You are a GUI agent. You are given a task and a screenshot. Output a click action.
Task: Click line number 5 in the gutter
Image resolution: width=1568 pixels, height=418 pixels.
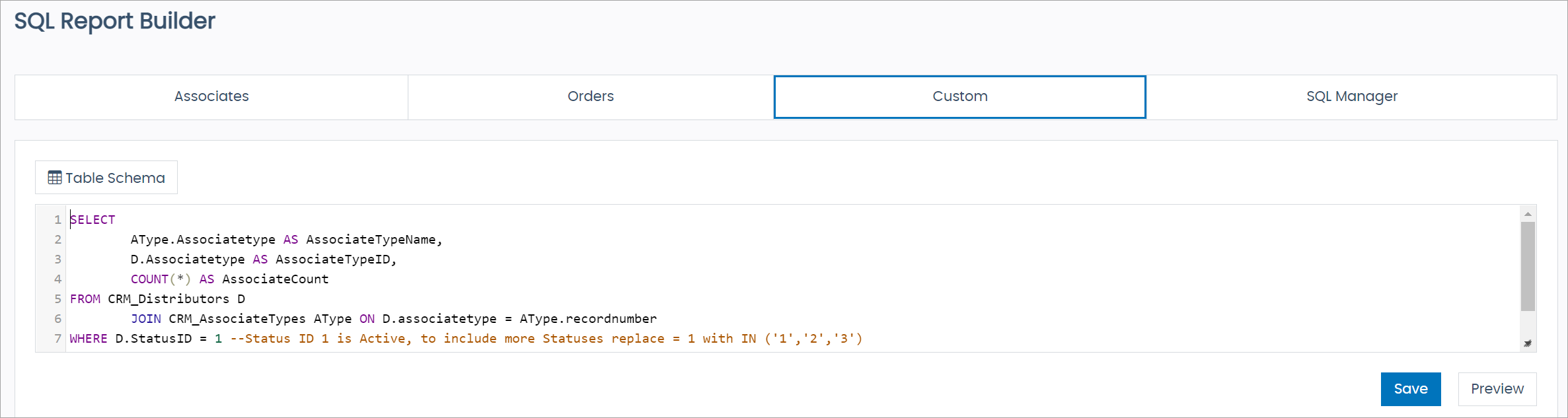click(x=57, y=299)
